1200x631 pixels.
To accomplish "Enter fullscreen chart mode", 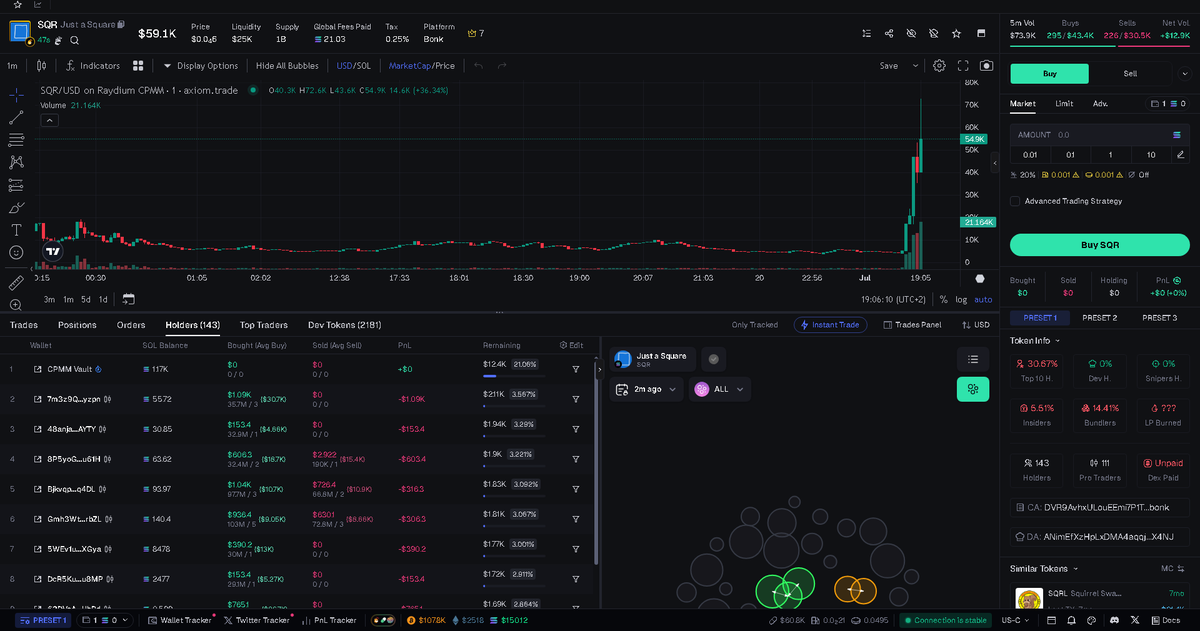I will [x=964, y=66].
